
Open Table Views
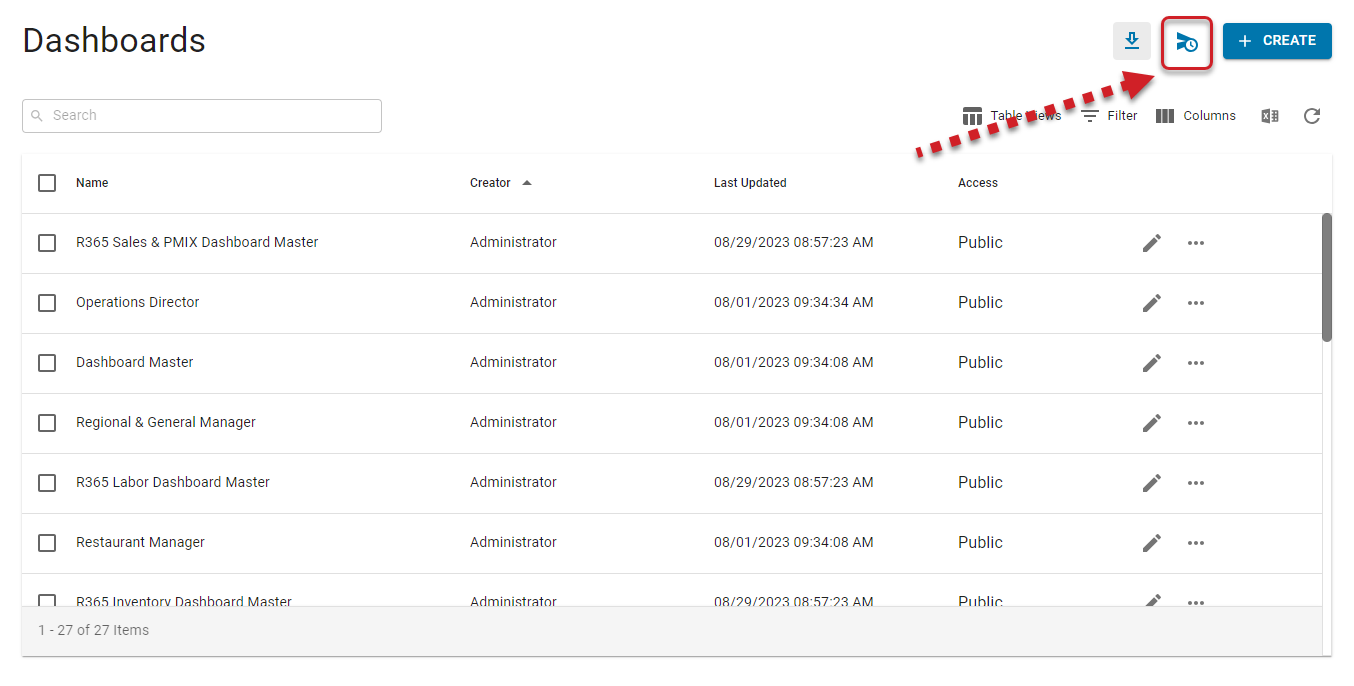tap(1011, 116)
